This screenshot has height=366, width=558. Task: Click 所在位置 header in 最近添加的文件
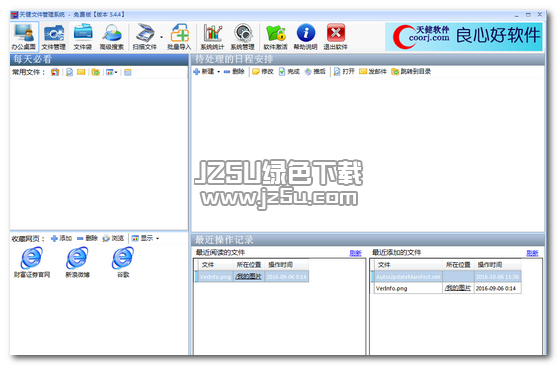click(x=458, y=265)
